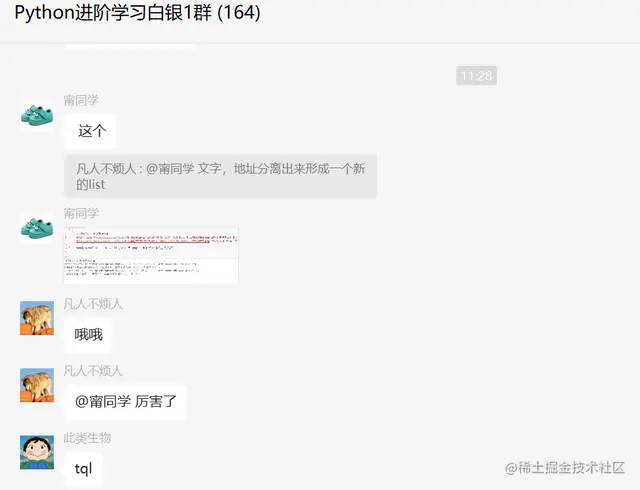Image resolution: width=640 pixels, height=490 pixels.
Task: Click the "这个" message bubble
Action: point(90,131)
